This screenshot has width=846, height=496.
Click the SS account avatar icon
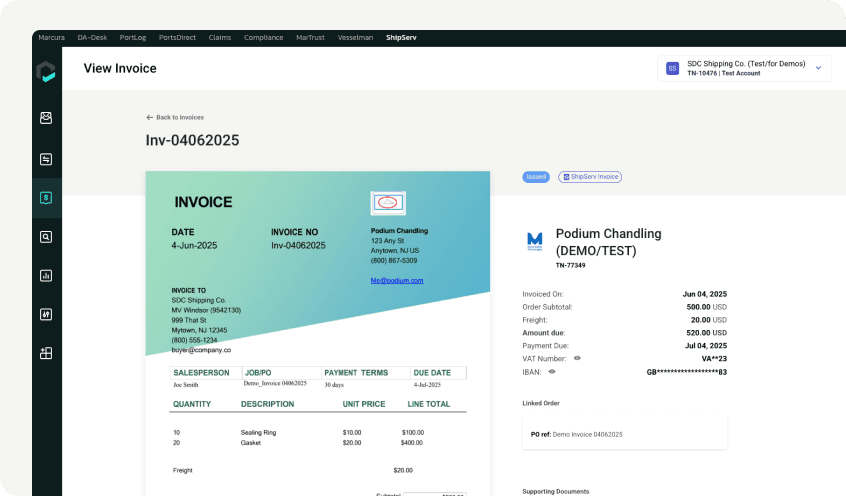pyautogui.click(x=672, y=69)
